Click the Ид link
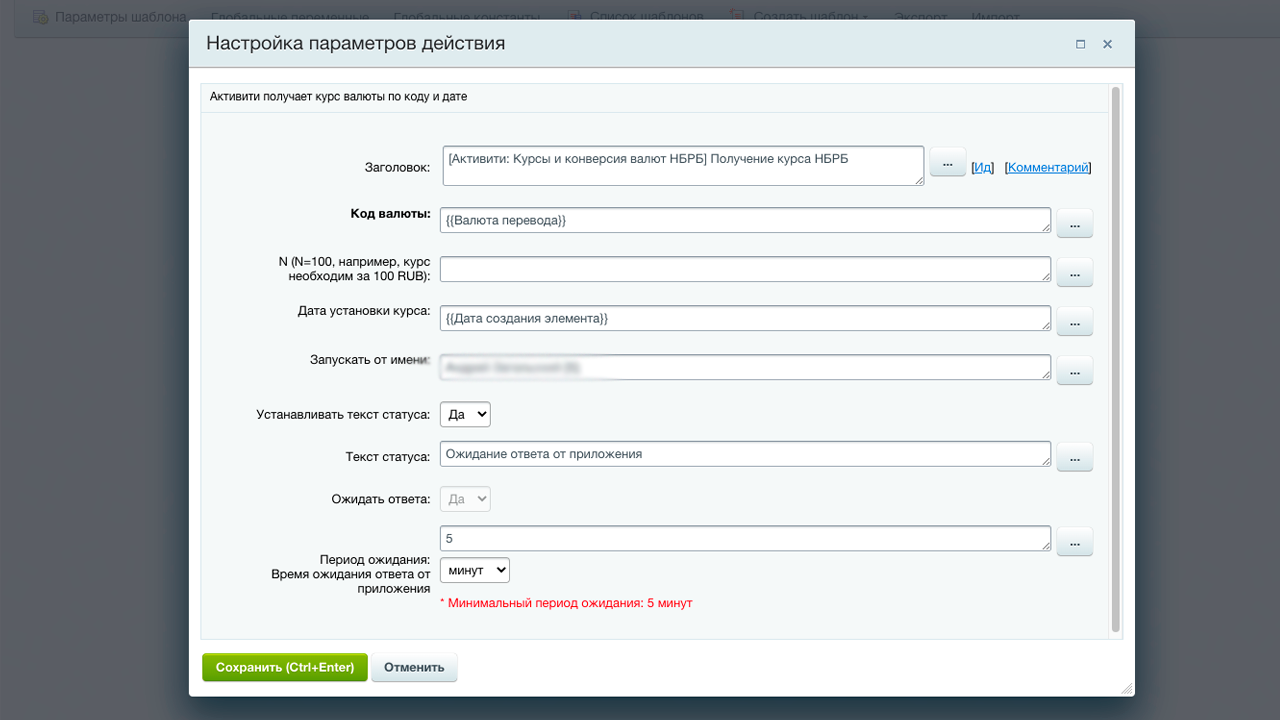The width and height of the screenshot is (1280, 720). coord(983,168)
